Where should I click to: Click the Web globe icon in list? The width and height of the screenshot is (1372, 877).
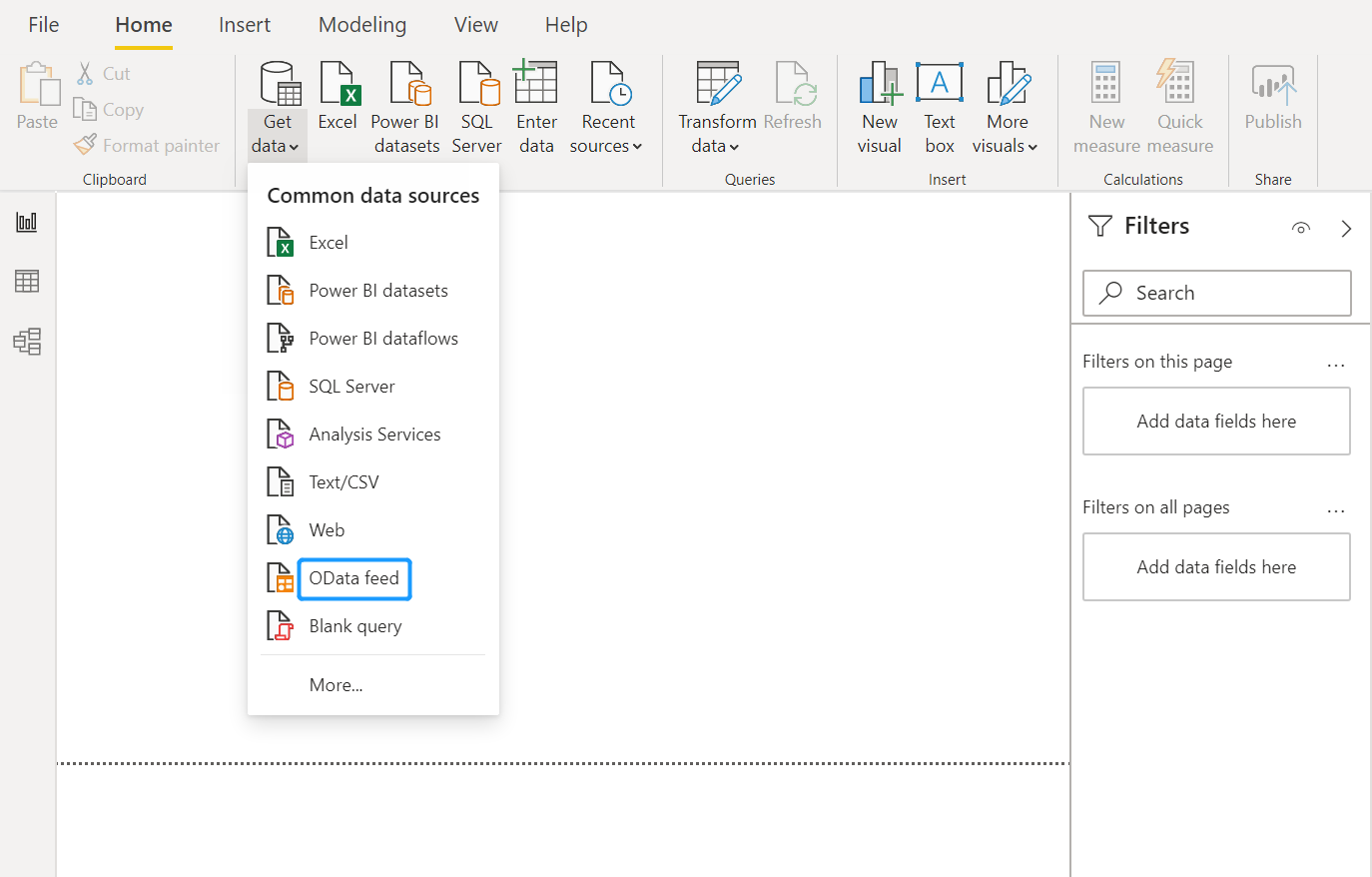tap(280, 530)
